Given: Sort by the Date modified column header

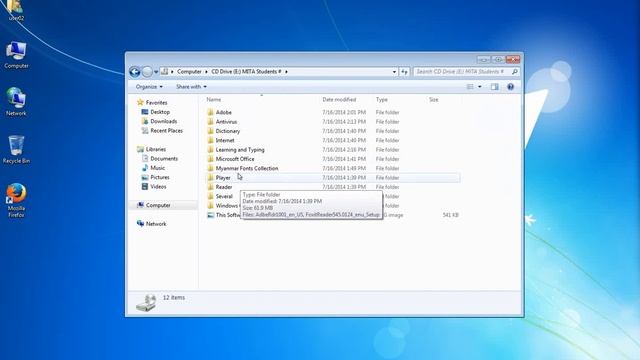Looking at the screenshot, I should pyautogui.click(x=339, y=100).
